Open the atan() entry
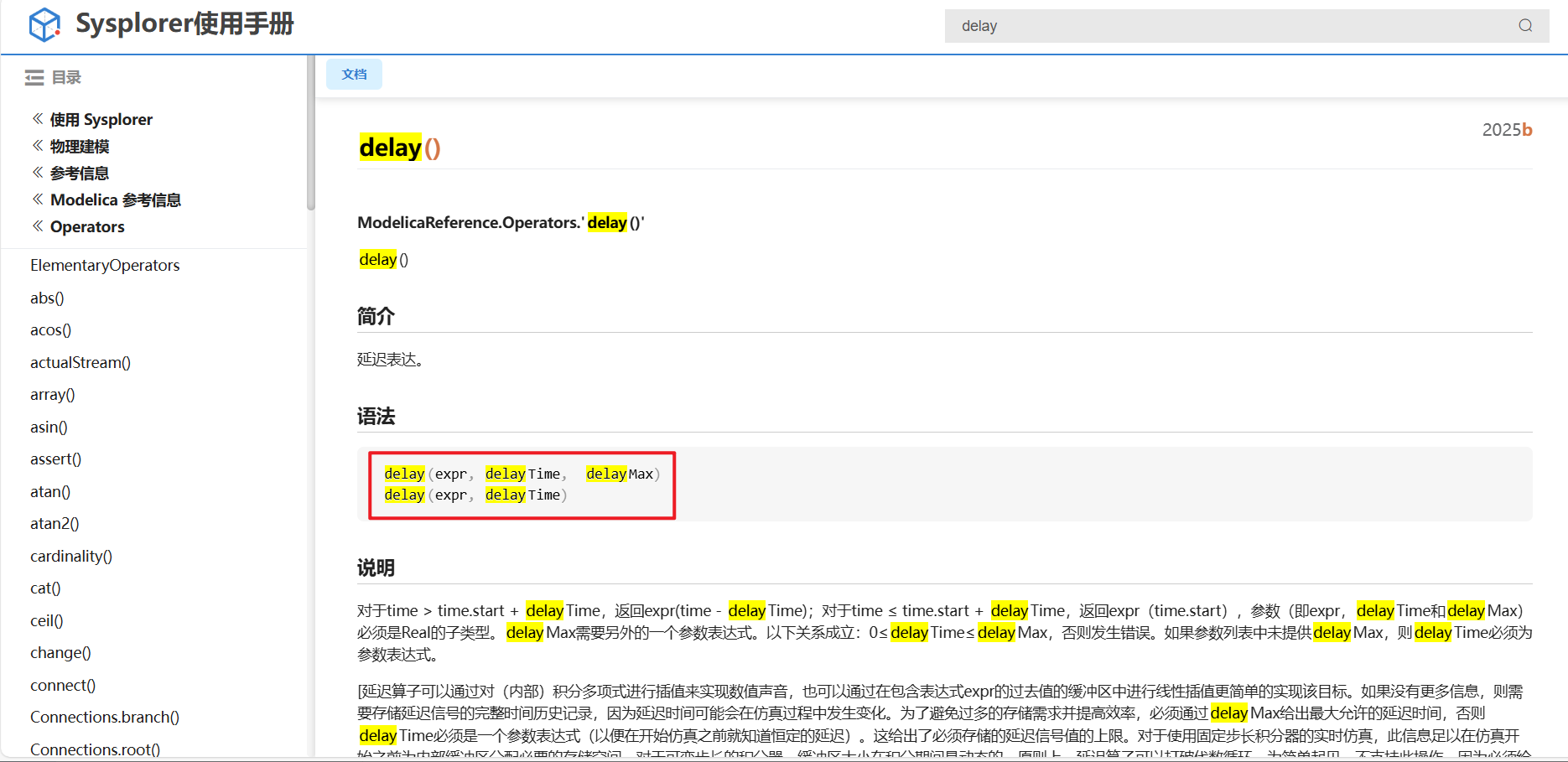1568x762 pixels. pyautogui.click(x=50, y=491)
